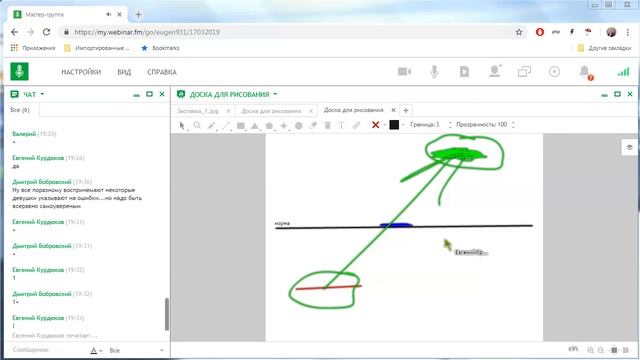The height and width of the screenshot is (360, 640).
Task: Click the browser back arrow
Action: (x=15, y=32)
